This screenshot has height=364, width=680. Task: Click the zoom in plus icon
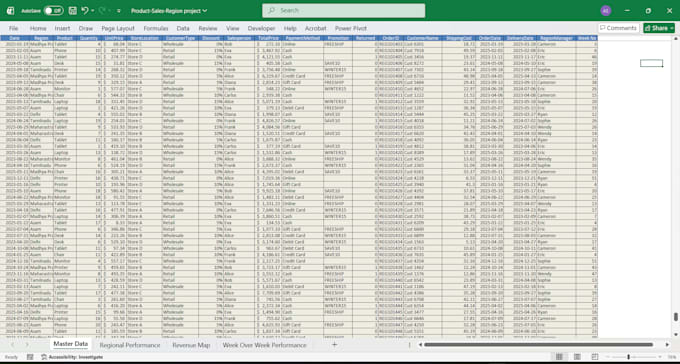point(660,357)
